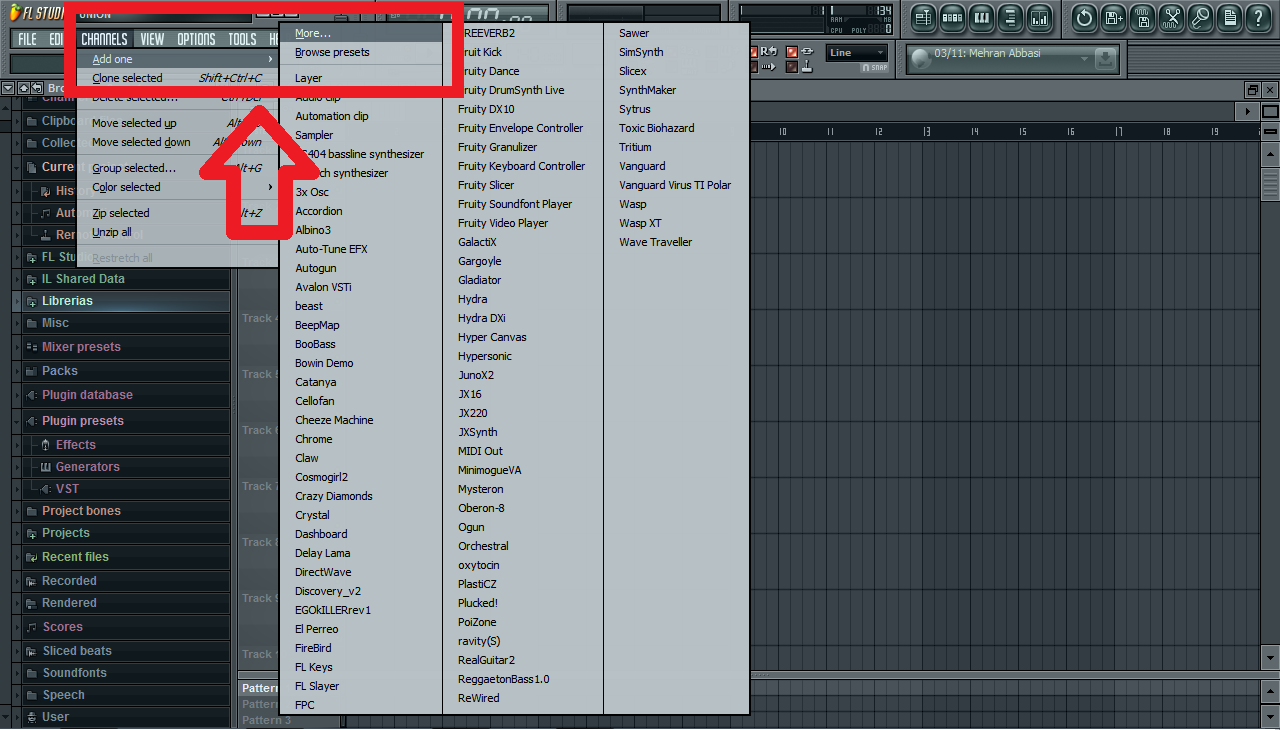Click the playlist vertical scrollbar thumb
The width and height of the screenshot is (1280, 730).
point(1270,185)
